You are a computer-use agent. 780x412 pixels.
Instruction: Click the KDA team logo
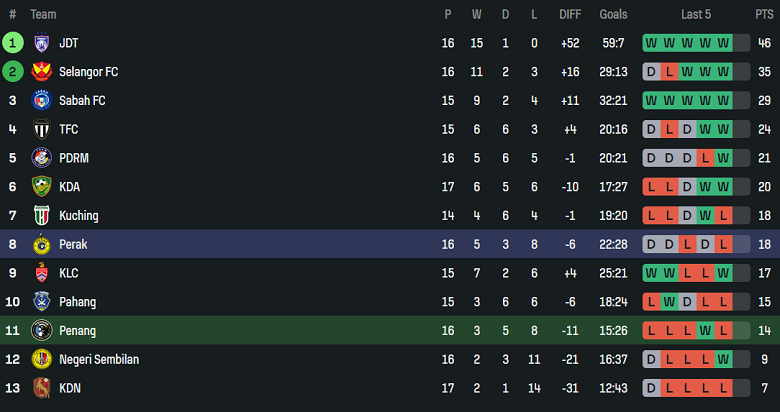pos(41,187)
